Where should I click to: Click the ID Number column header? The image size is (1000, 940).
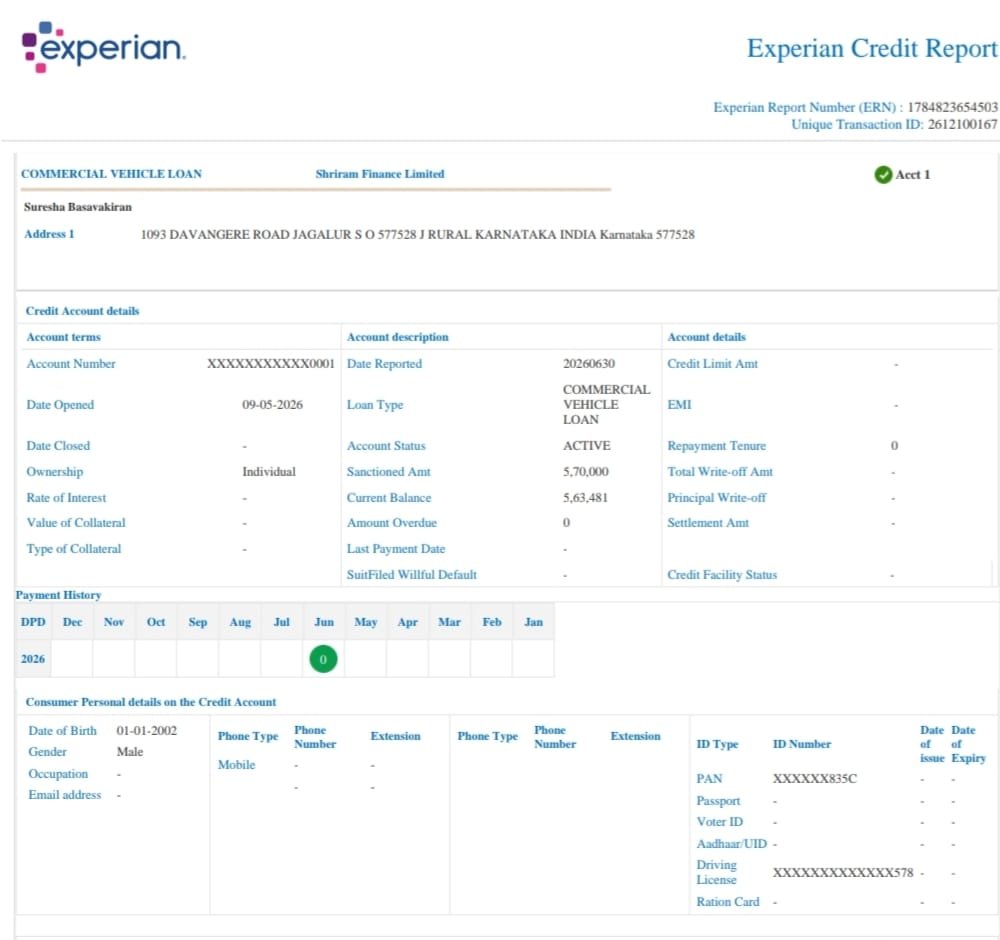coord(802,744)
